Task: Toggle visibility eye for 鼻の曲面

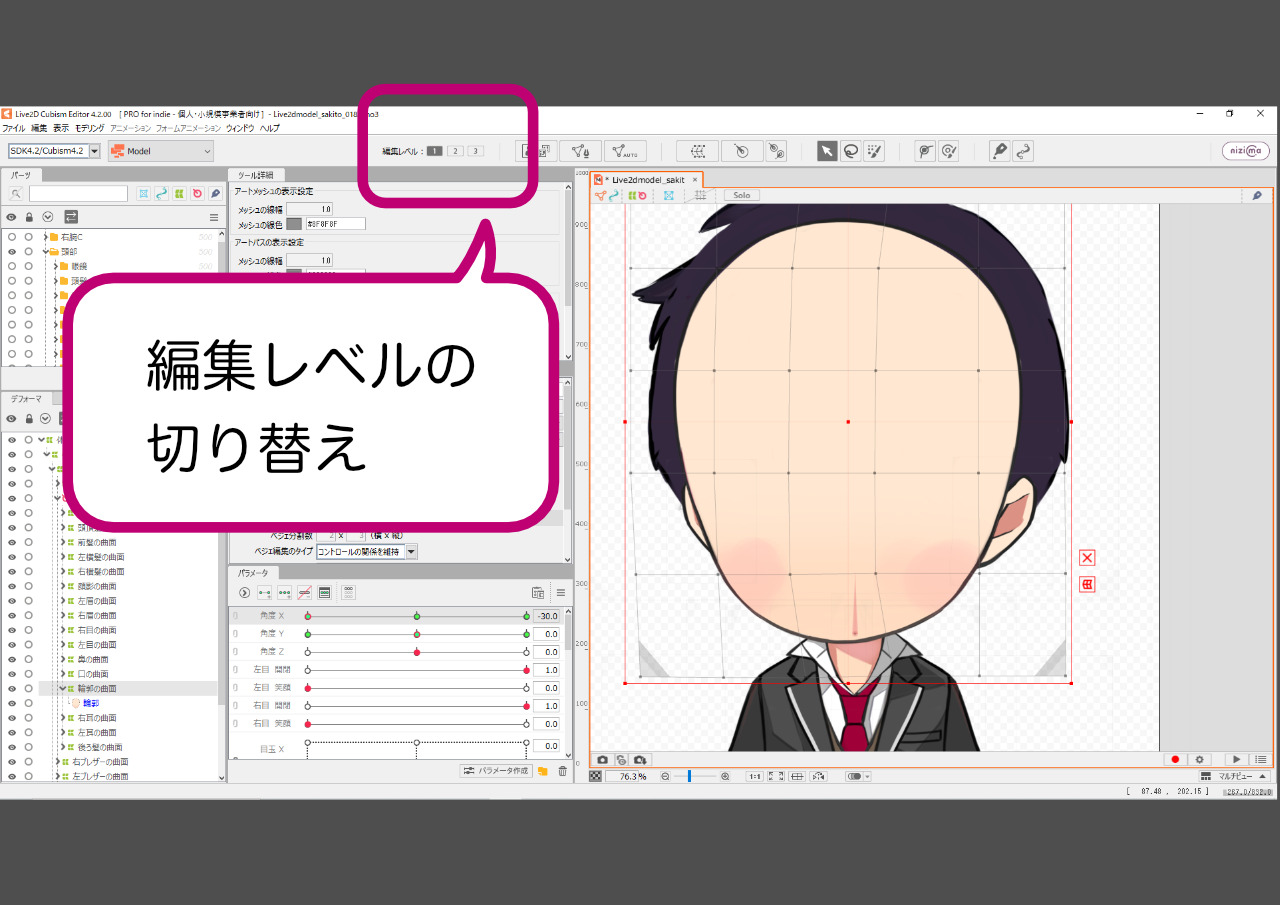Action: (x=12, y=659)
